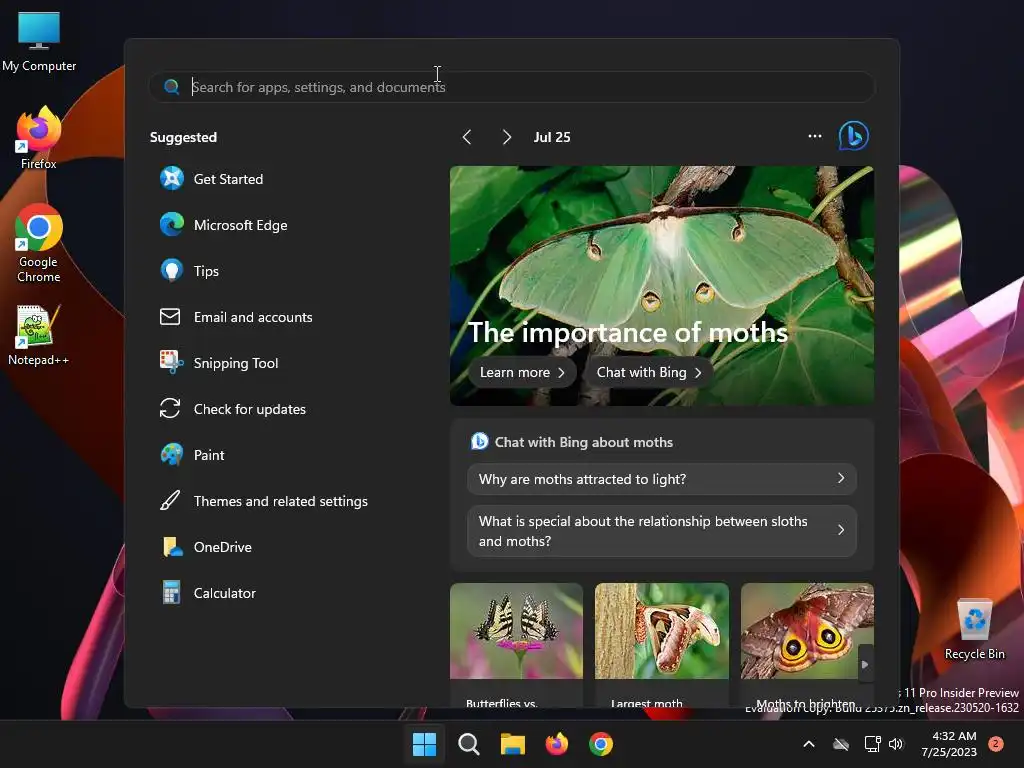The image size is (1024, 768).
Task: Click 'The importance of moths' title
Action: 628,332
